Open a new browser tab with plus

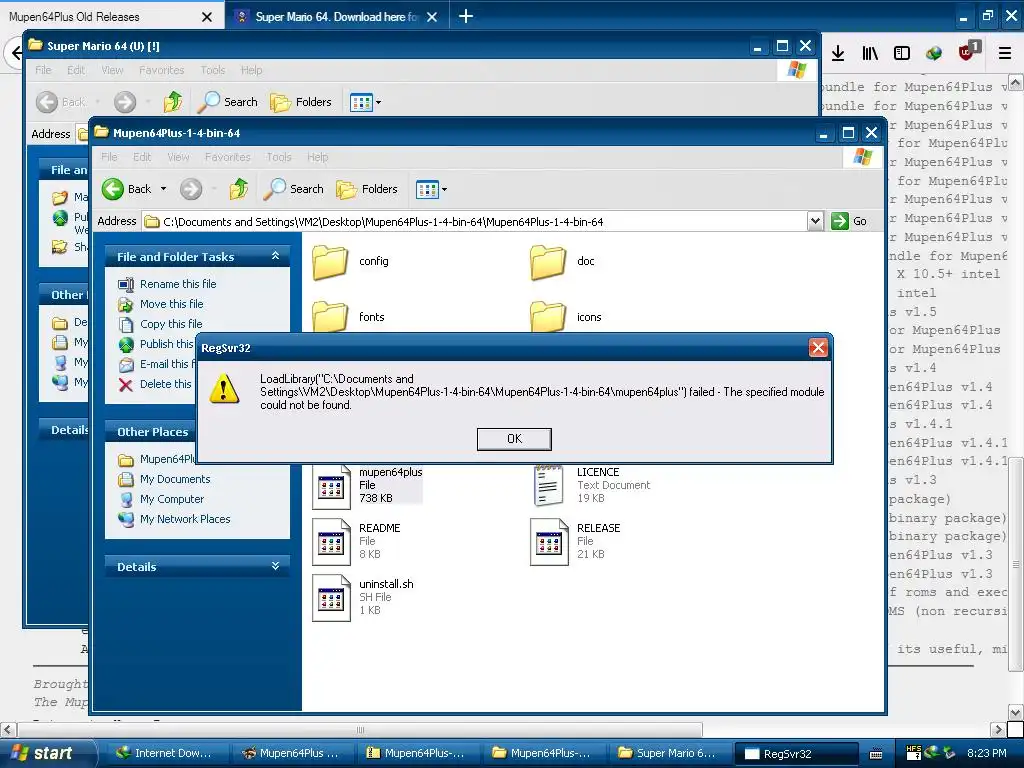pyautogui.click(x=466, y=16)
